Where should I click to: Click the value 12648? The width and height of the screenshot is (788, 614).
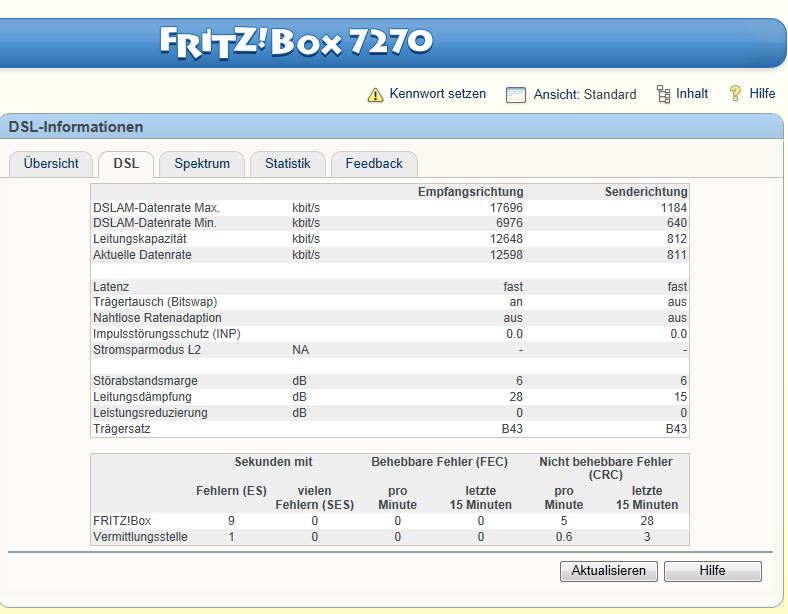(x=506, y=239)
